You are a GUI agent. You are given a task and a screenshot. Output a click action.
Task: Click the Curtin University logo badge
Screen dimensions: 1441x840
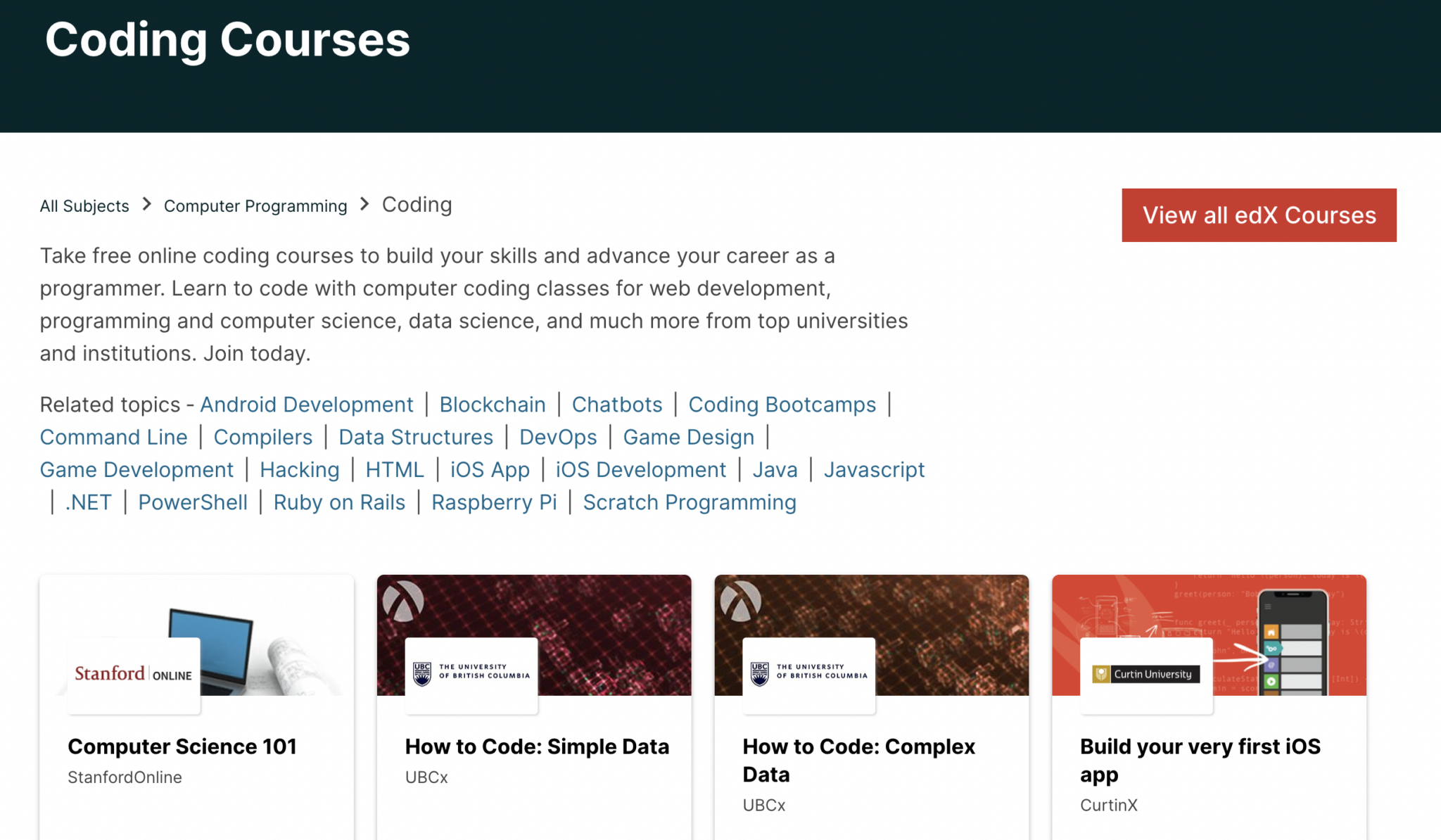coord(1144,674)
